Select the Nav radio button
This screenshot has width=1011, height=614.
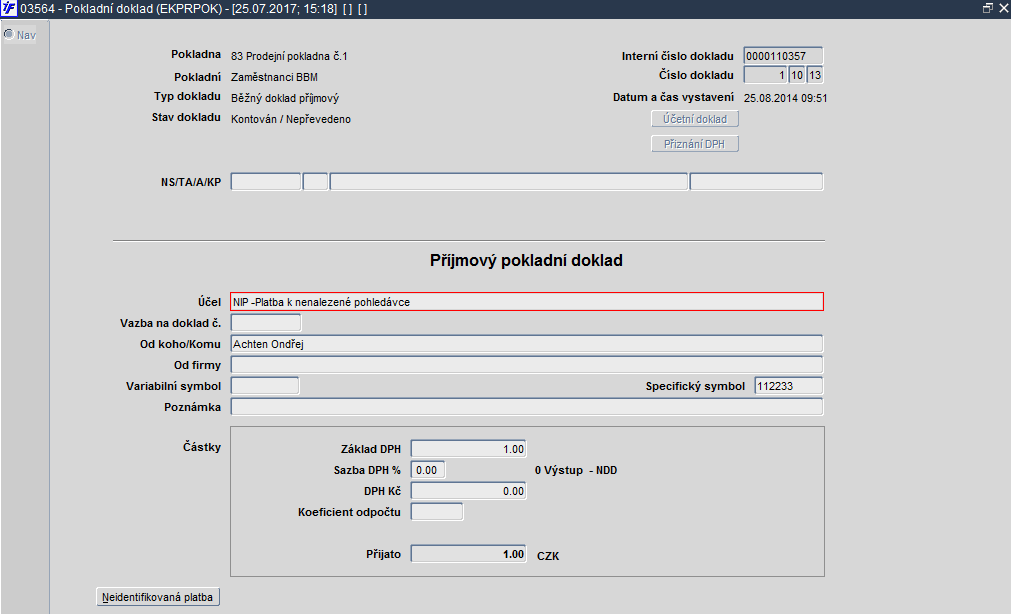tap(9, 34)
